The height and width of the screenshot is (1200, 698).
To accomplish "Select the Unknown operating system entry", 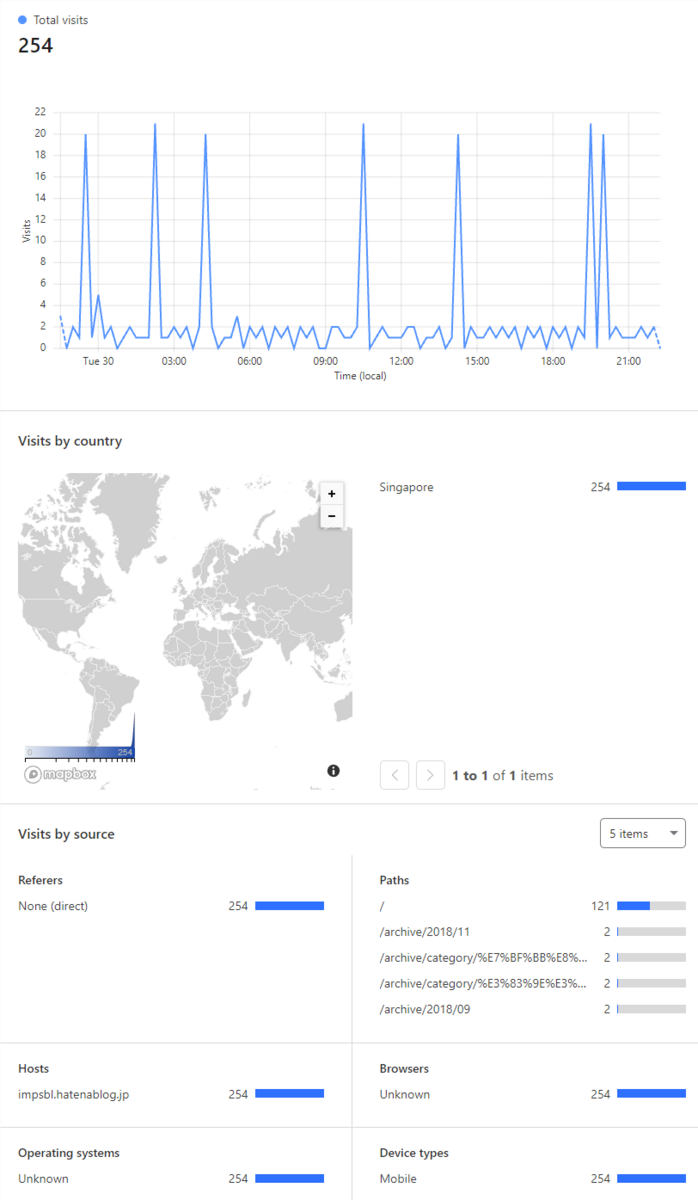I will coord(171,1179).
